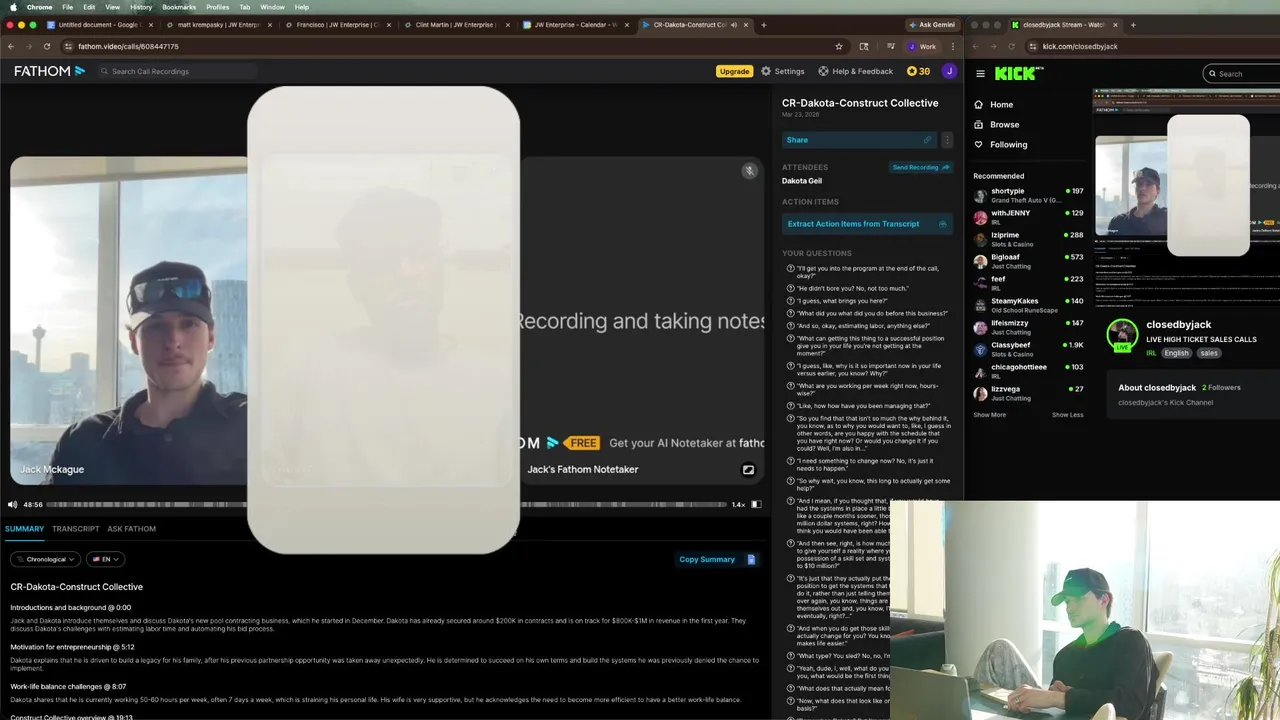Mute the video with the speaker icon
The image size is (1280, 720).
pyautogui.click(x=13, y=504)
